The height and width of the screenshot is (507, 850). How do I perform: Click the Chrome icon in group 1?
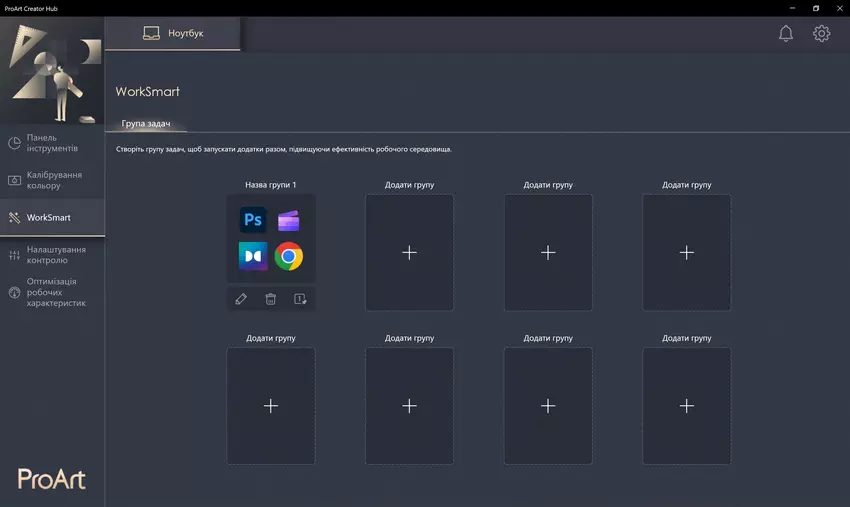tap(289, 257)
